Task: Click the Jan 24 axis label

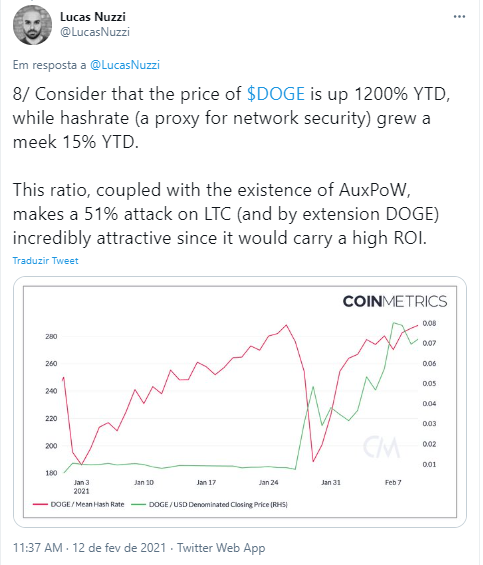Action: point(269,482)
